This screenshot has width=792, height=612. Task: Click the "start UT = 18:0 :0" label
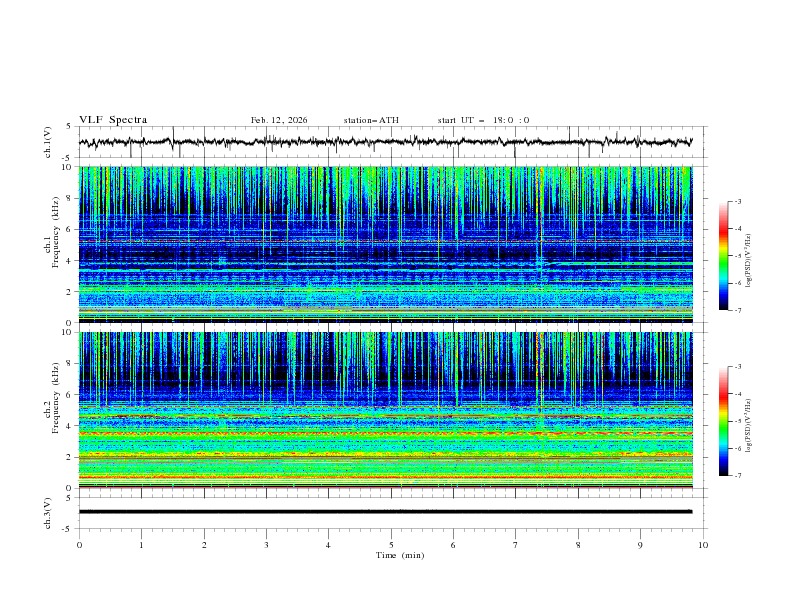(483, 120)
